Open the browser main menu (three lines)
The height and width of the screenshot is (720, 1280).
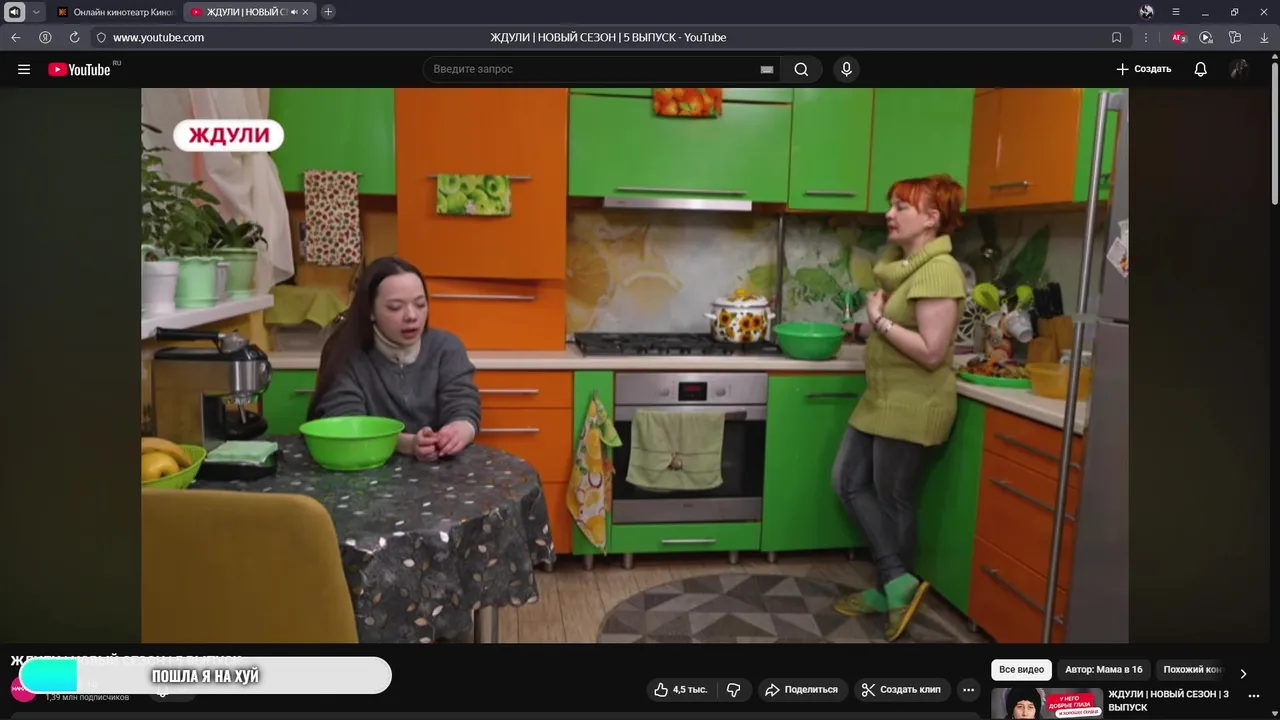(1176, 12)
